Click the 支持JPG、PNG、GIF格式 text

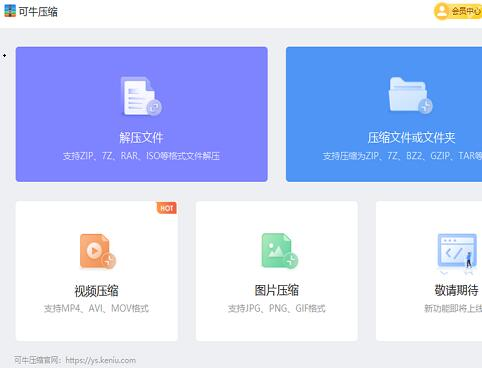(x=277, y=308)
